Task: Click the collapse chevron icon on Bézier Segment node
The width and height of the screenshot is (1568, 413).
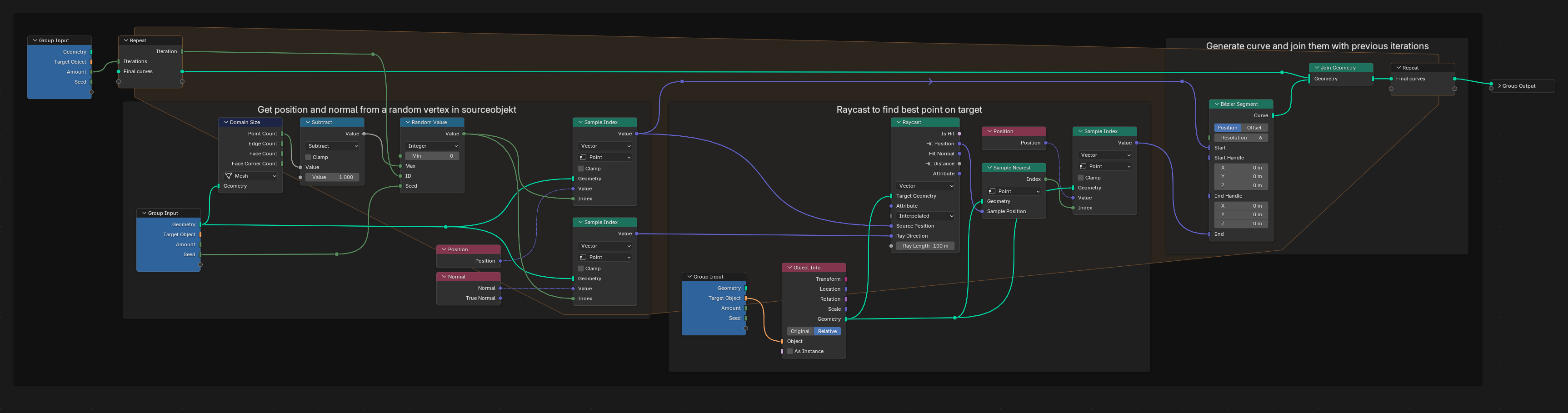Action: click(x=1217, y=104)
